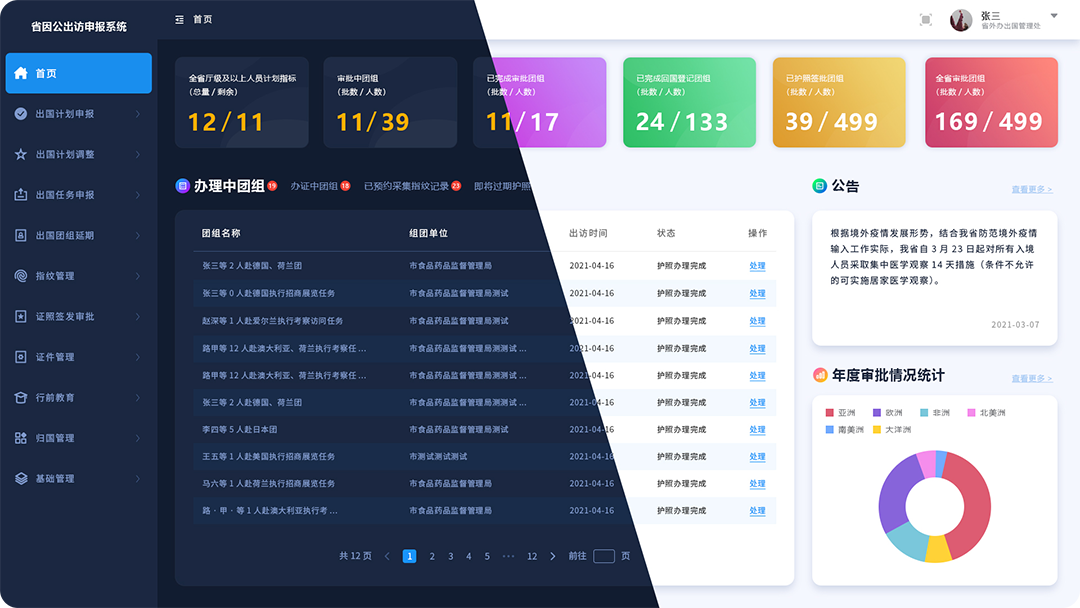The height and width of the screenshot is (608, 1080).
Task: Click the 出国计划申报 checkmark icon
Action: click(x=21, y=114)
